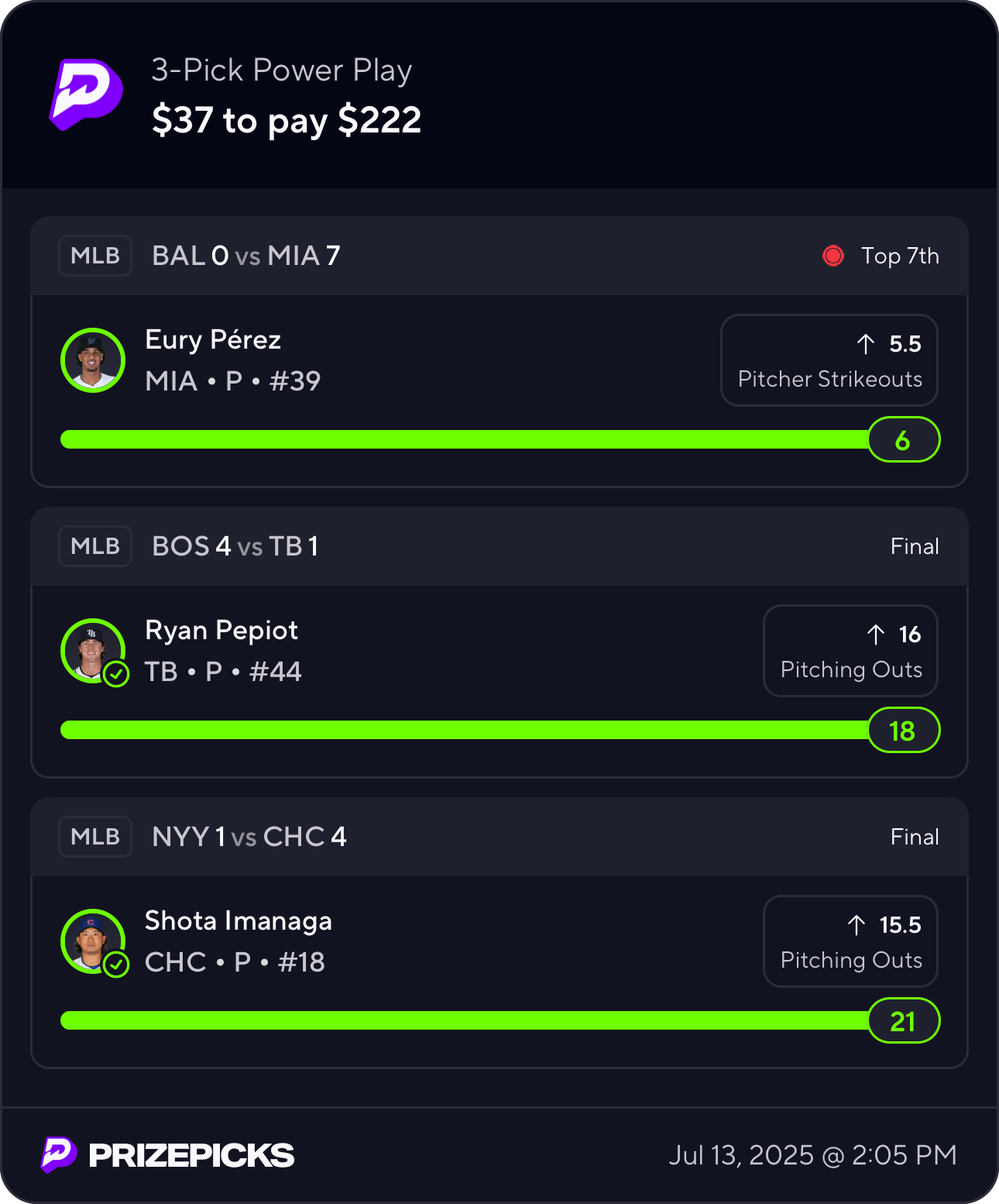The width and height of the screenshot is (999, 1204).
Task: Click the green checkmark on Pepiot's avatar
Action: tap(116, 674)
